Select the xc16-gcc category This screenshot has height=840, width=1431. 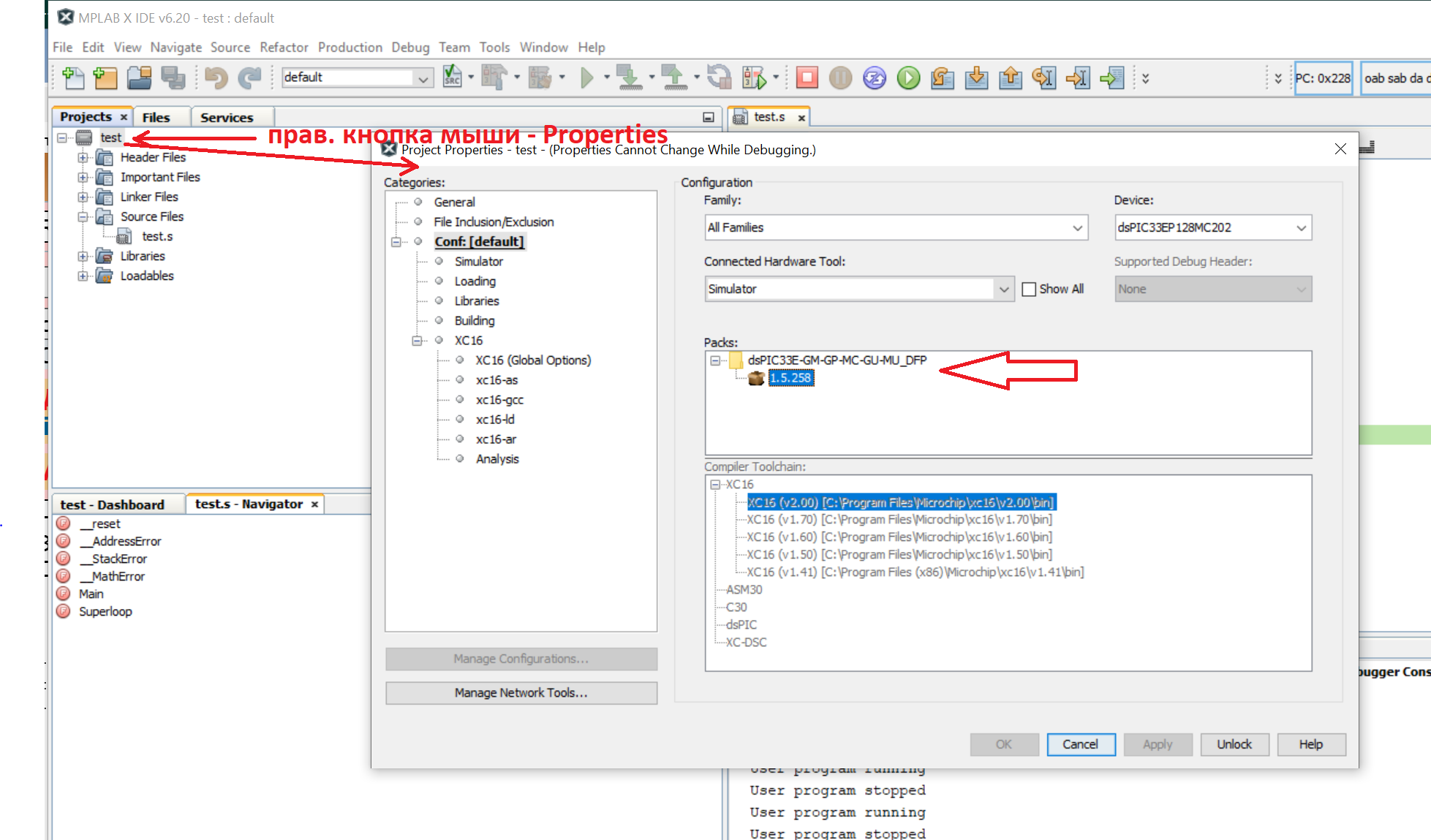[499, 399]
